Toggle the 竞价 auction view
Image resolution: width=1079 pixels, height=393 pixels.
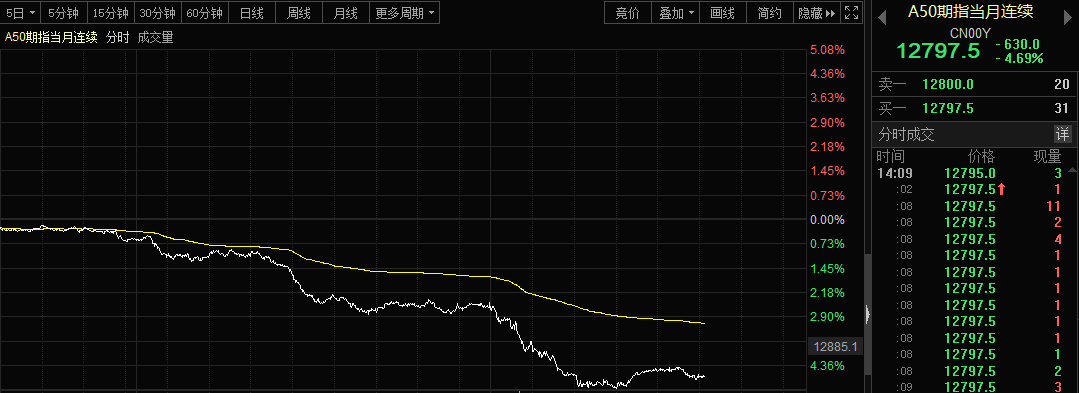[x=628, y=13]
